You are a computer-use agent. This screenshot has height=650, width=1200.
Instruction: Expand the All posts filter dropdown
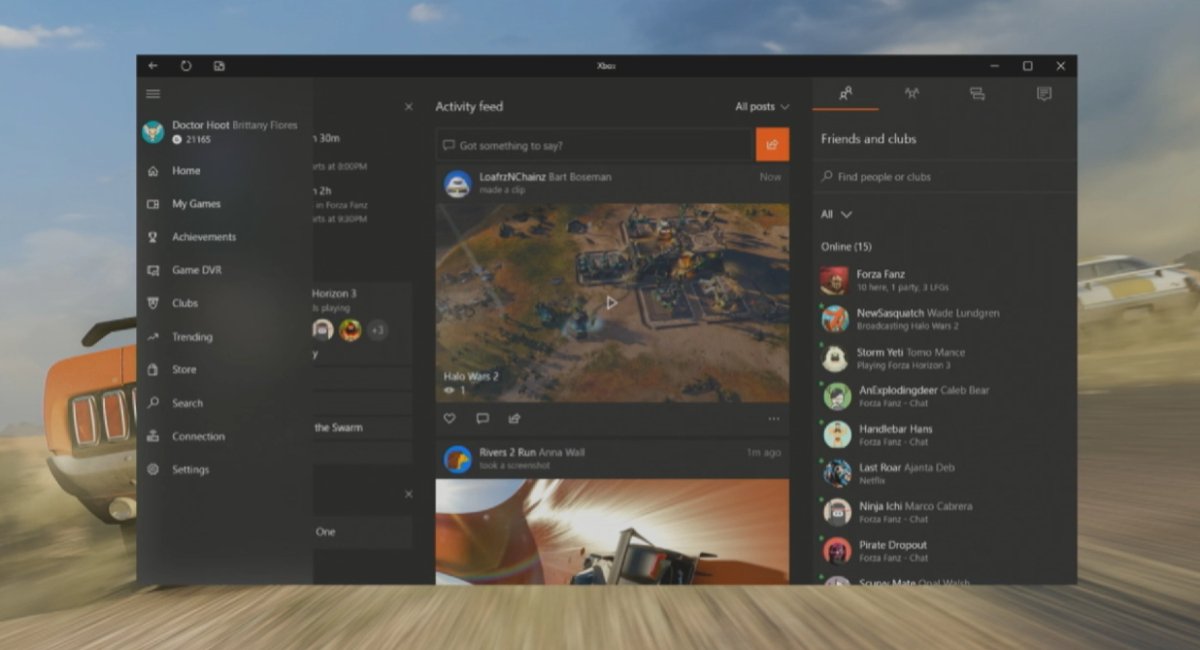pos(762,107)
